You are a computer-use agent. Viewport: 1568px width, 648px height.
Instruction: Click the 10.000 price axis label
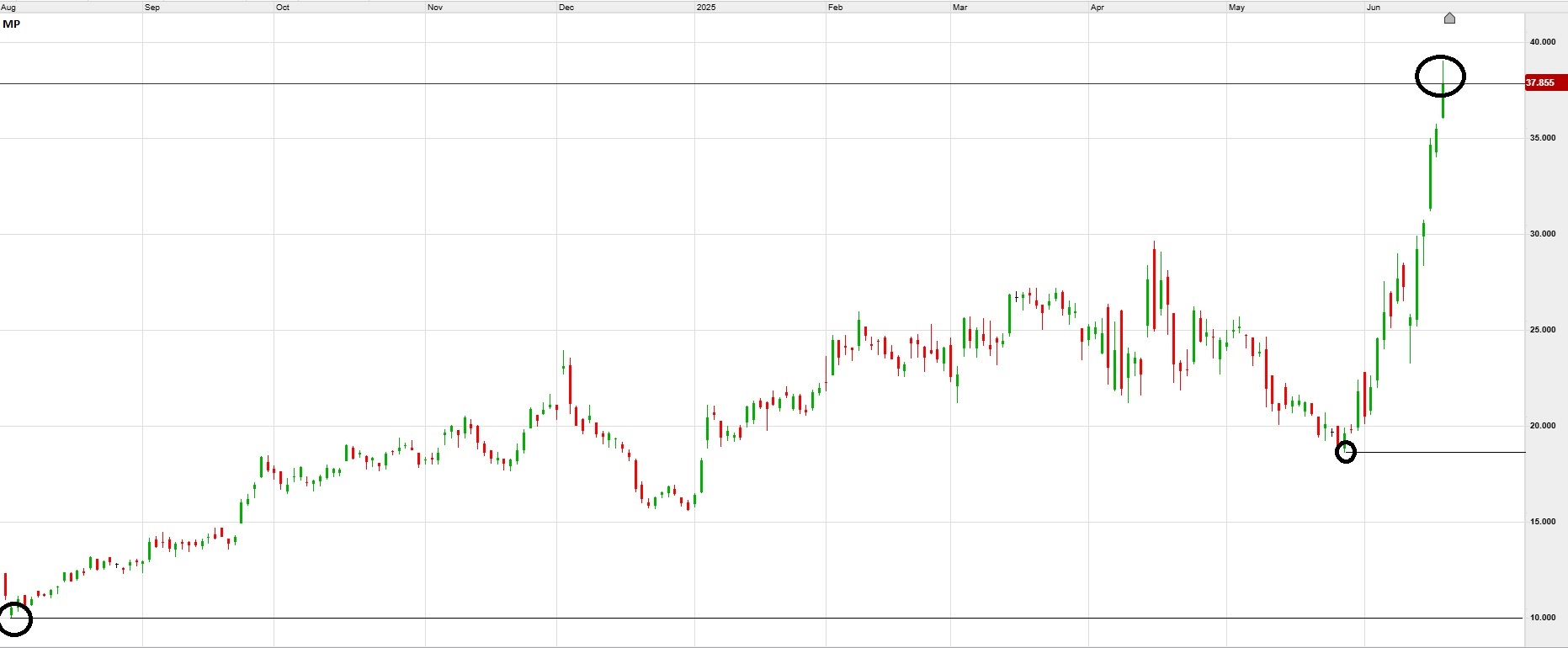[x=1543, y=618]
